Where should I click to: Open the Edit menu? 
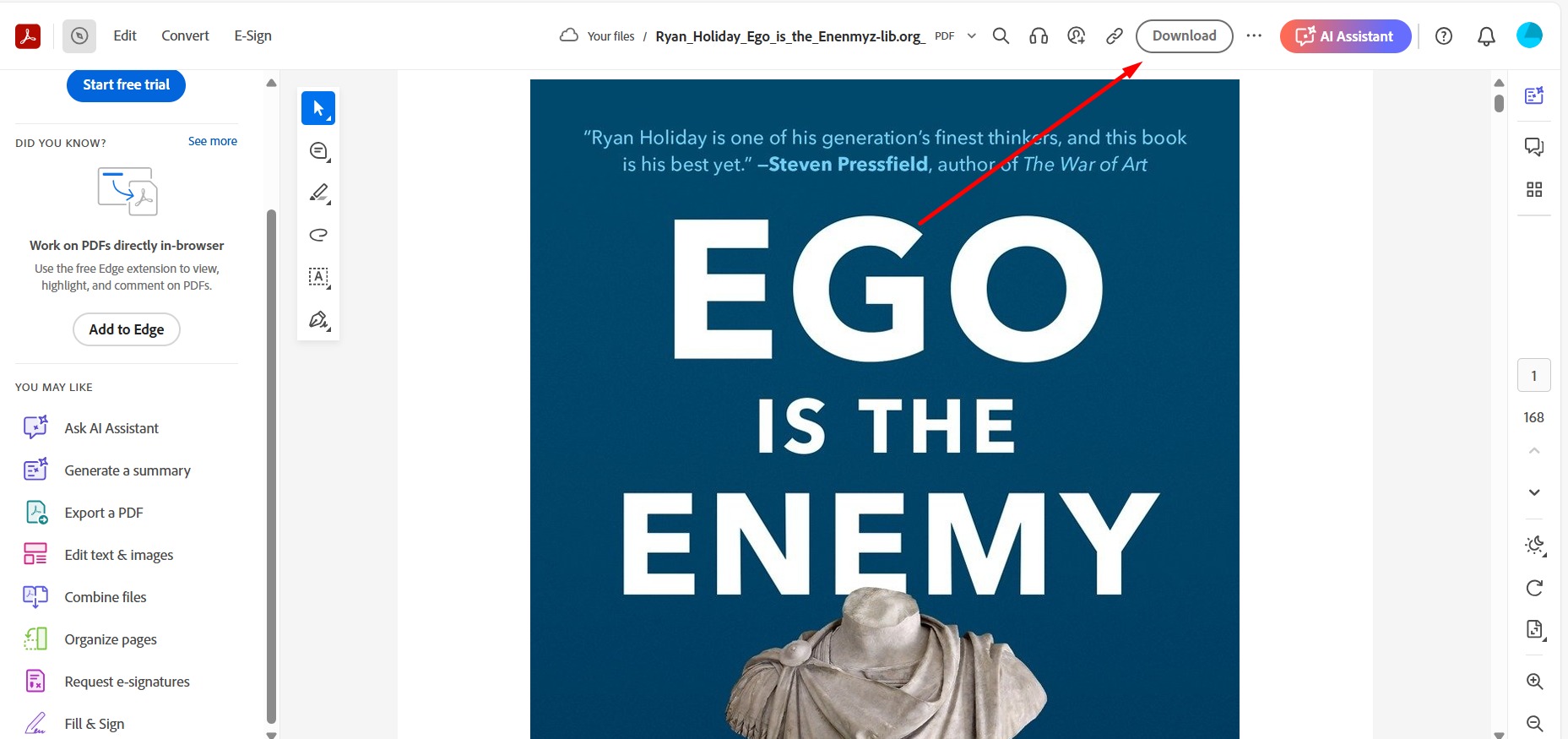(x=125, y=35)
